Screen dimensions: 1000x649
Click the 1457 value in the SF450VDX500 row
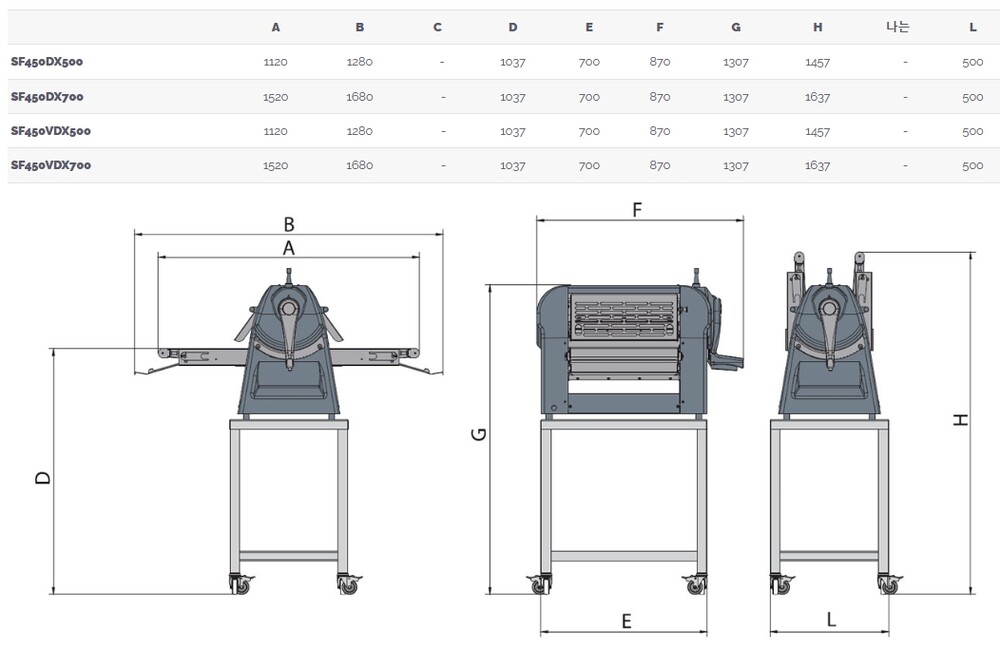click(817, 131)
